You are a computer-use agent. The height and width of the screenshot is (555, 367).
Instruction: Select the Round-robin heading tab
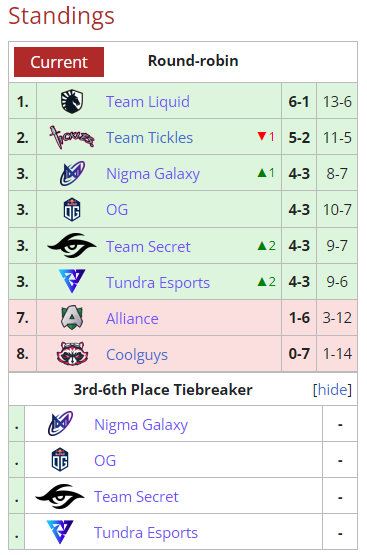[x=193, y=61]
